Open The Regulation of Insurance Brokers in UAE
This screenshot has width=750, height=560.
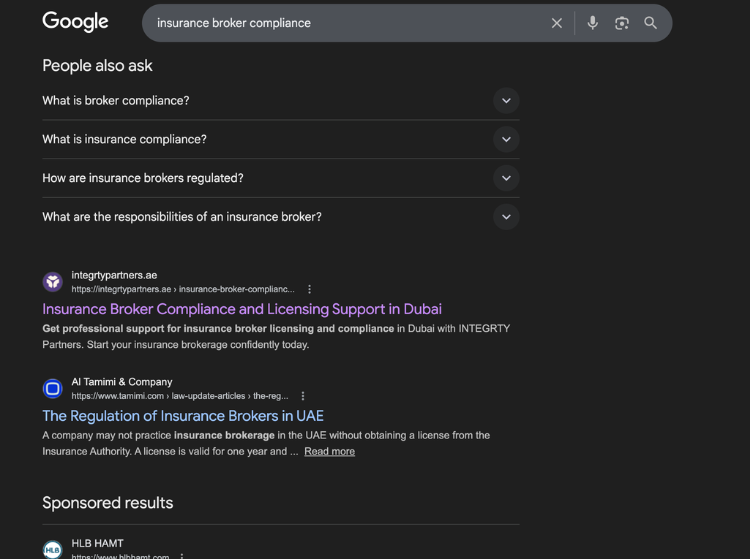point(183,416)
